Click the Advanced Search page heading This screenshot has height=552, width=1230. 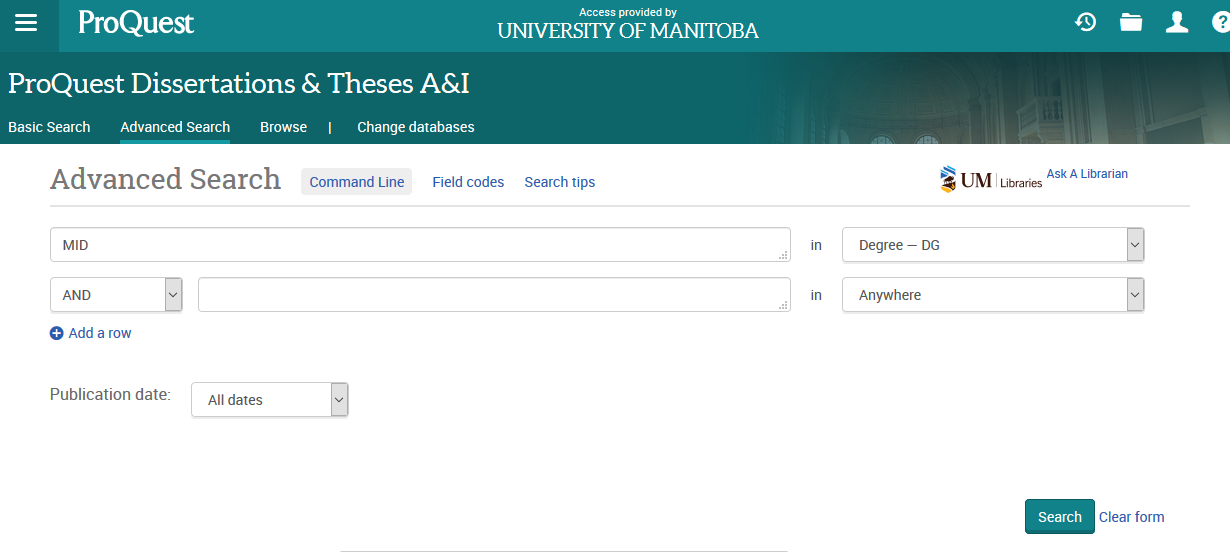166,179
